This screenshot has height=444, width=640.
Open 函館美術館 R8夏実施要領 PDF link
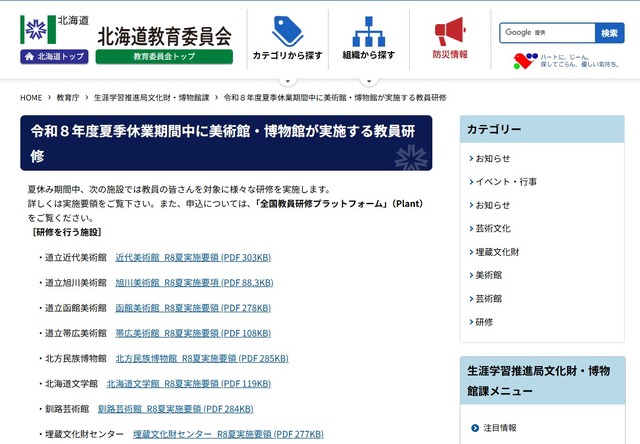point(193,308)
